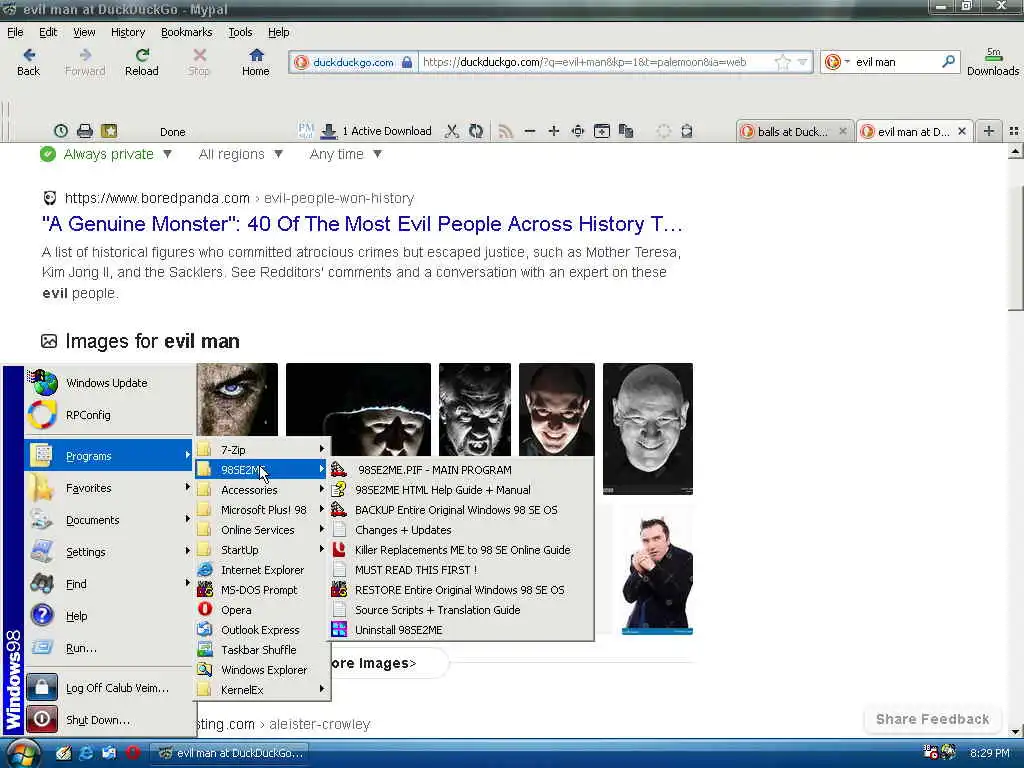Image resolution: width=1024 pixels, height=768 pixels.
Task: Expand the KernelEx submenu
Action: click(262, 690)
